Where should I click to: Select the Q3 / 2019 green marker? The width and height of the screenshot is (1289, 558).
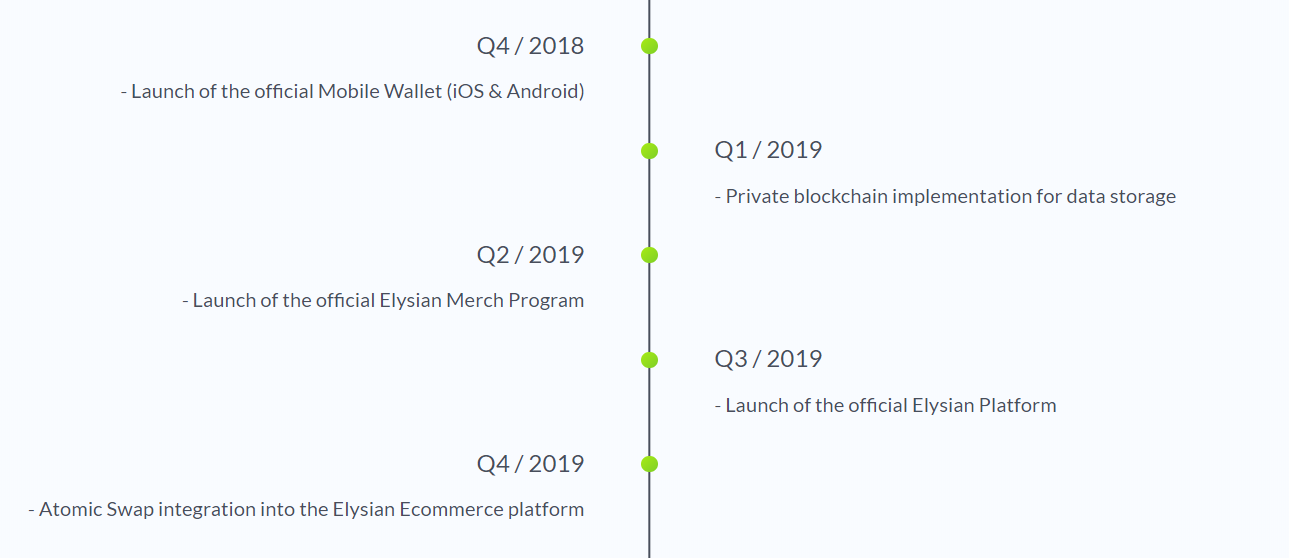tap(649, 360)
